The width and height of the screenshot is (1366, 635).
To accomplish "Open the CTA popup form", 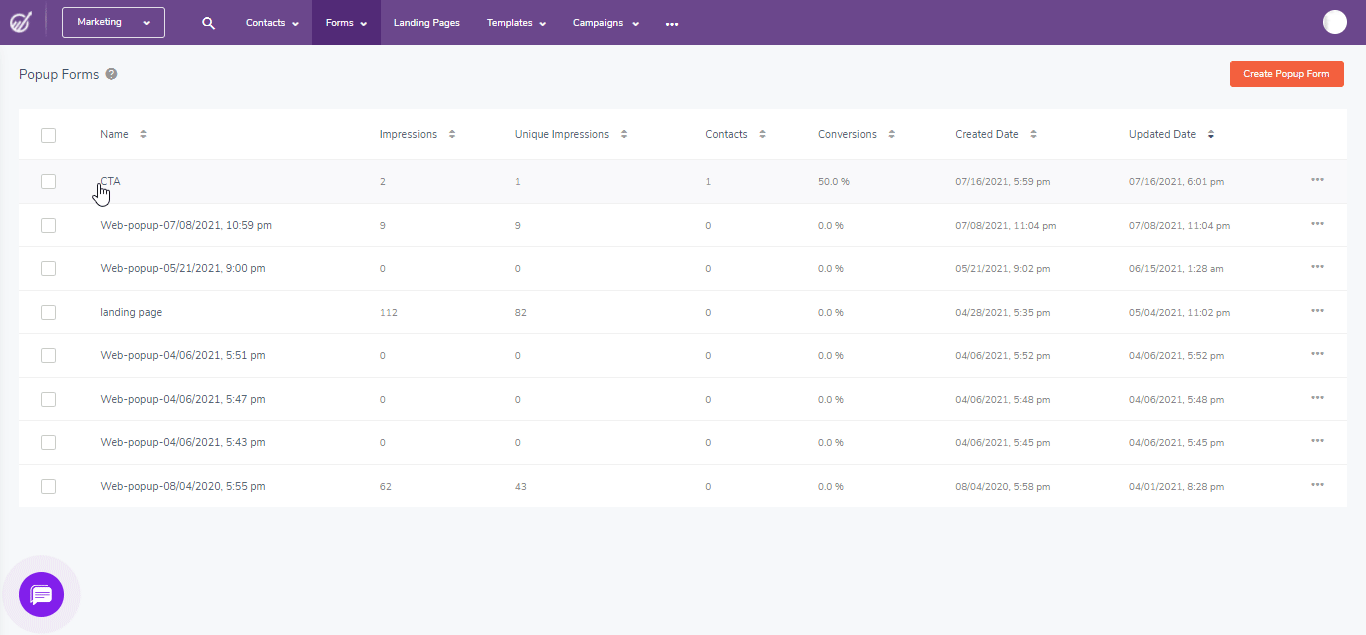I will pos(110,181).
